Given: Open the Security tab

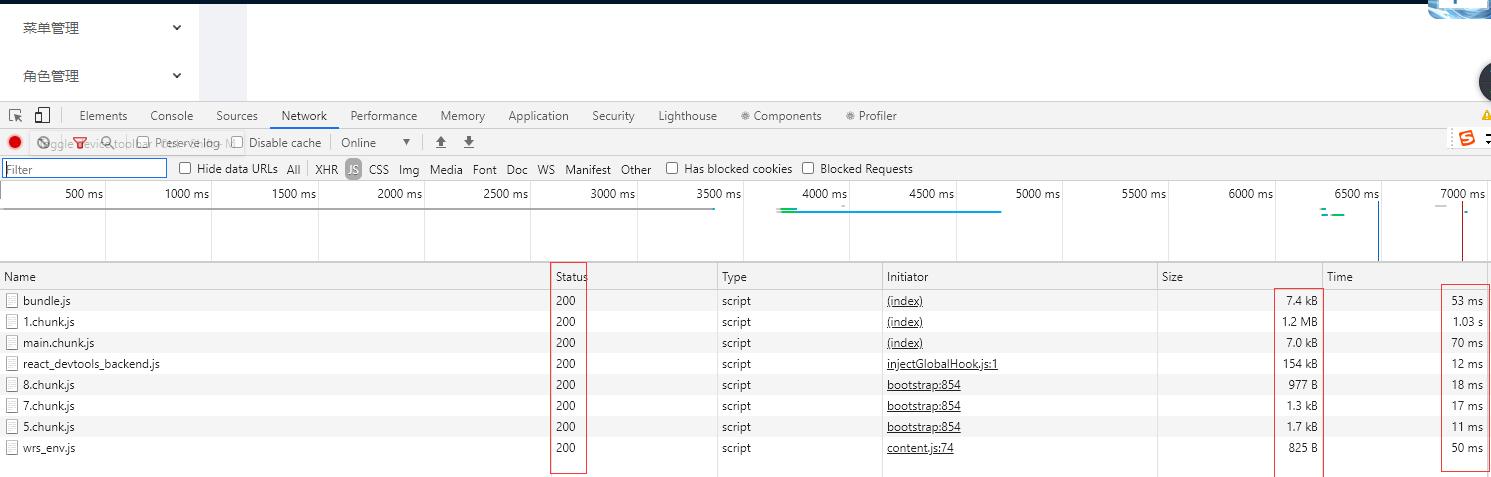Looking at the screenshot, I should pyautogui.click(x=613, y=116).
